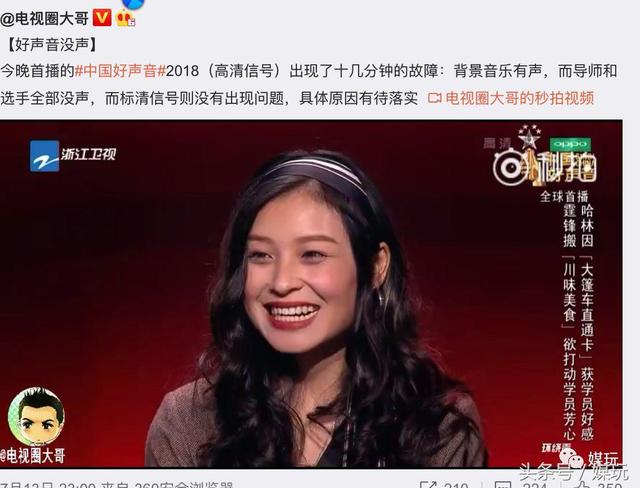Play the embedded video thumbnail
Image resolution: width=640 pixels, height=488 pixels.
[x=311, y=293]
